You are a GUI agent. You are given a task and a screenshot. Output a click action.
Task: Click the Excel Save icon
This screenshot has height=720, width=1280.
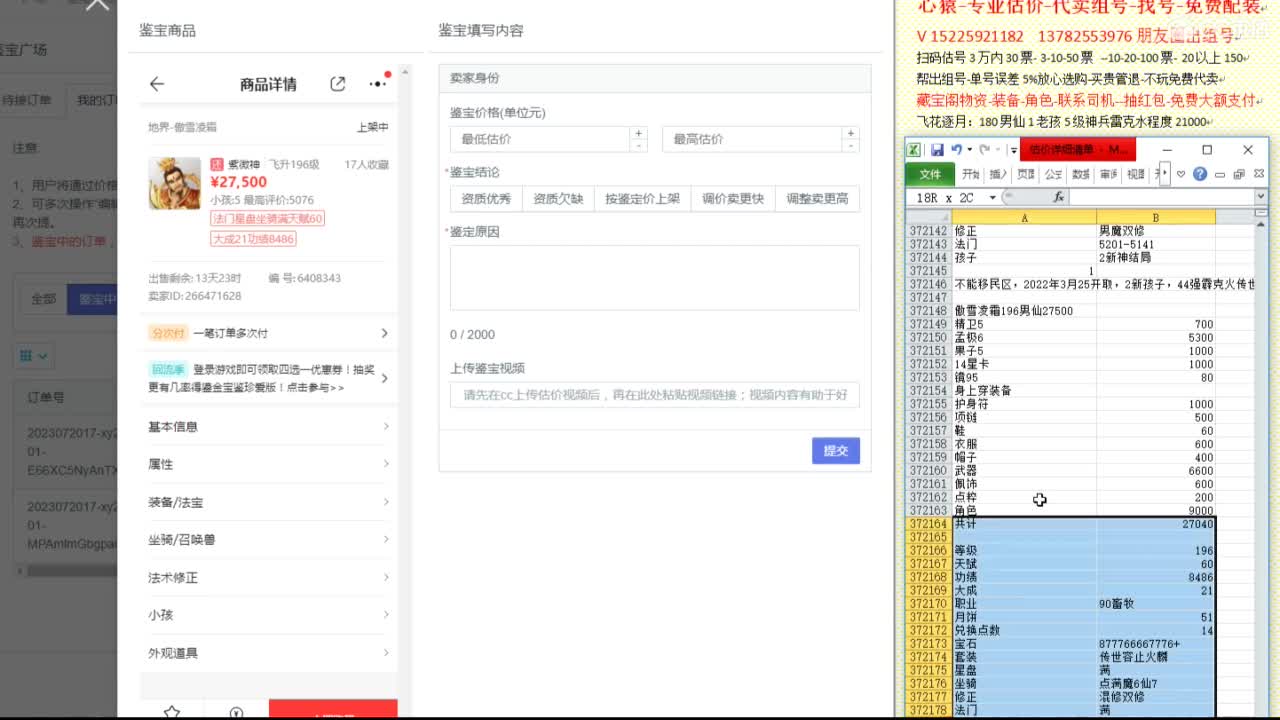coord(936,149)
